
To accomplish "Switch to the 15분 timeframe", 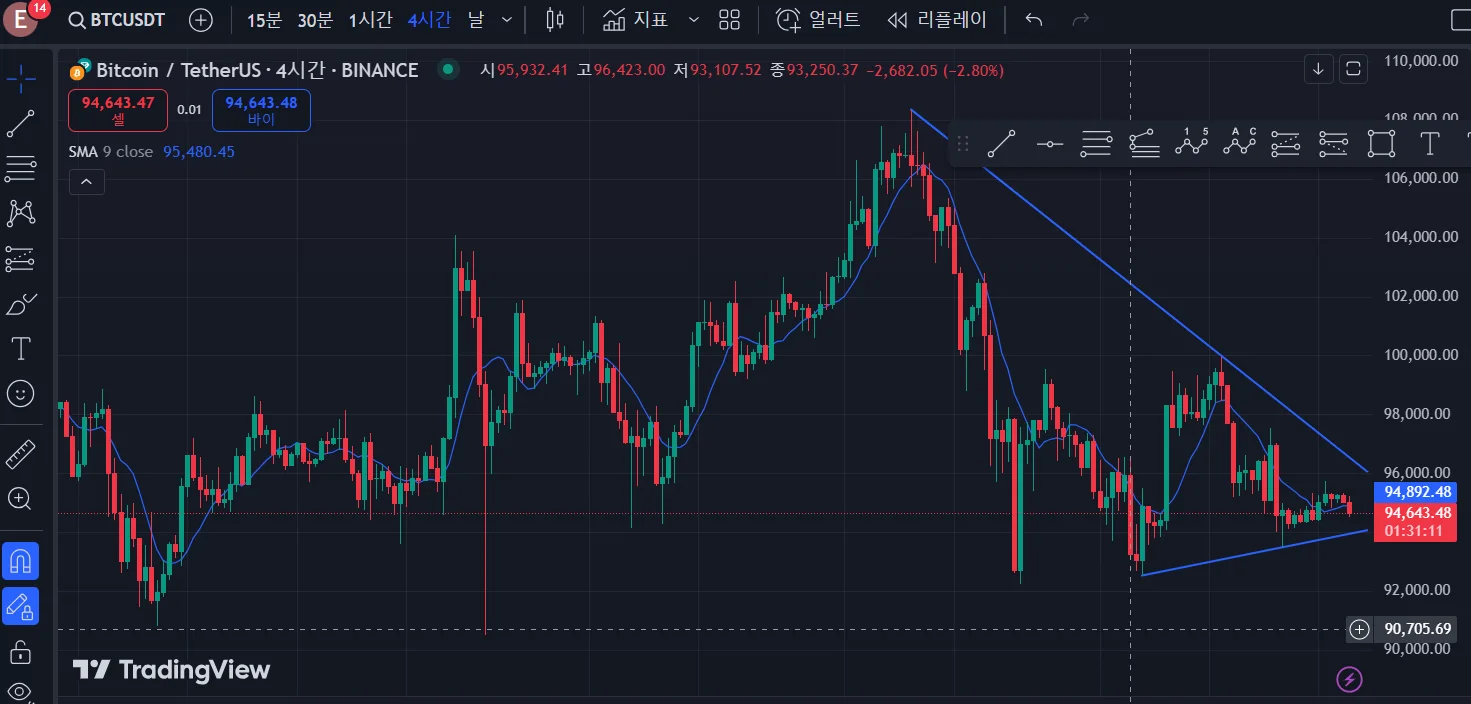I will tap(265, 20).
